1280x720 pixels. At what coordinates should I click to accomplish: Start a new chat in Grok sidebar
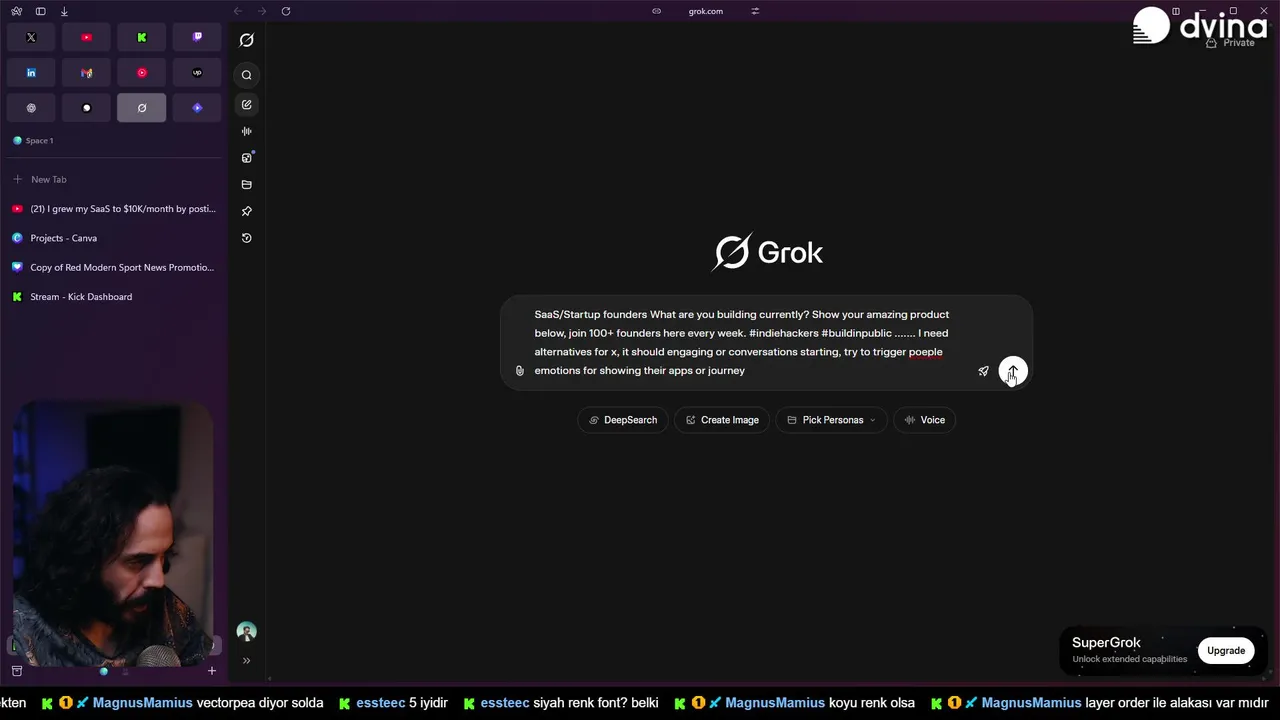[x=247, y=104]
